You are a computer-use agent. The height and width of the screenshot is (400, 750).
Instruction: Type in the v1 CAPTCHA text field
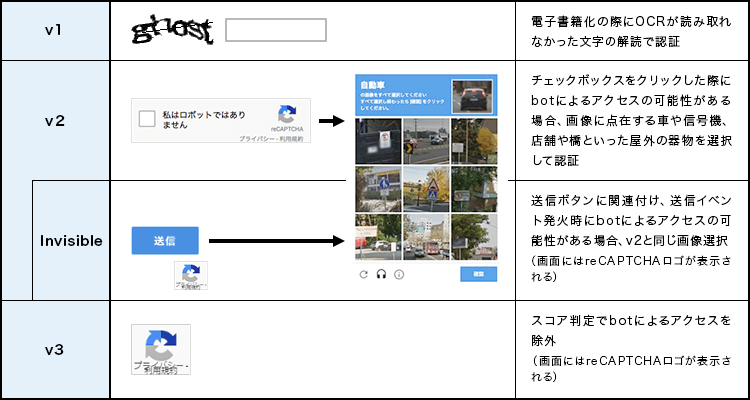[276, 30]
